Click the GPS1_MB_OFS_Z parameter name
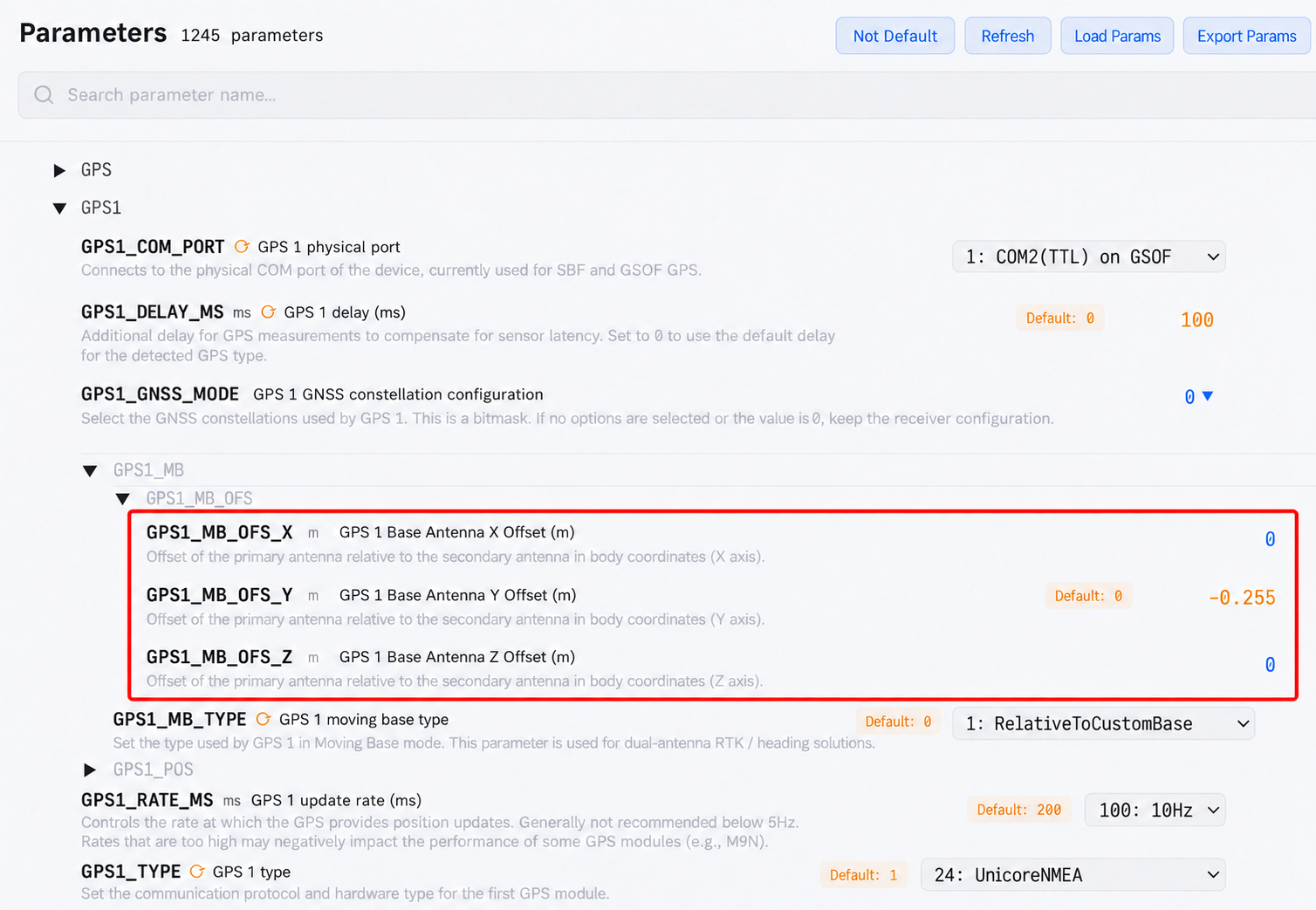Viewport: 1316px width, 910px height. click(x=219, y=657)
